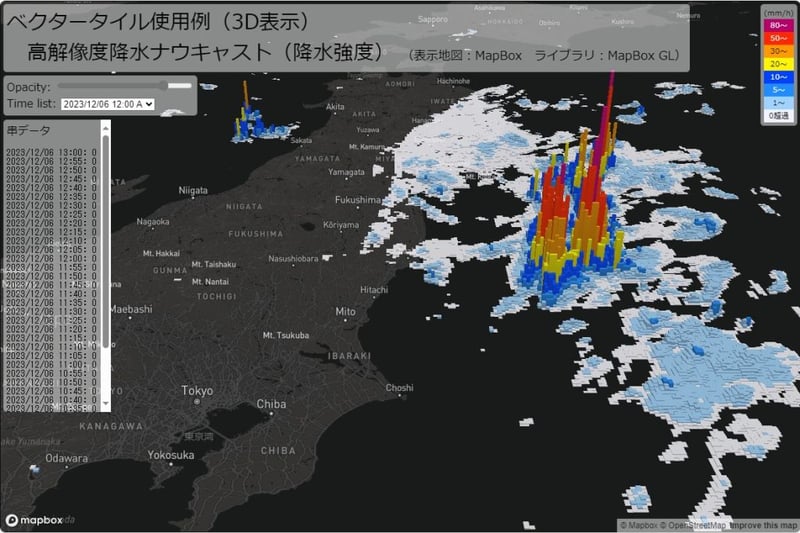Click the 20~ yellow legend swatch
Screen dimensions: 800x533
777,64
